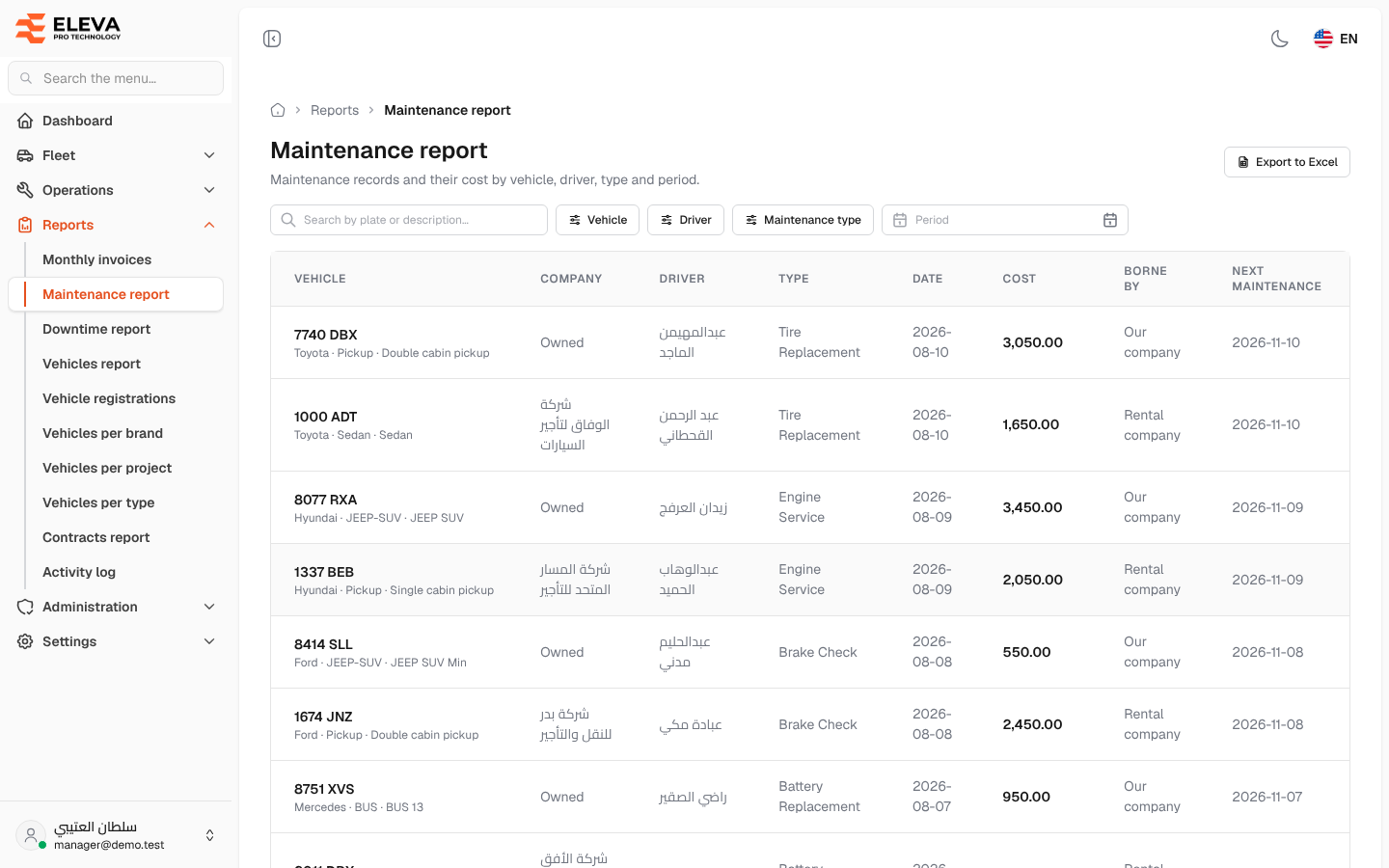Go to Dashboard in the sidebar

click(116, 121)
